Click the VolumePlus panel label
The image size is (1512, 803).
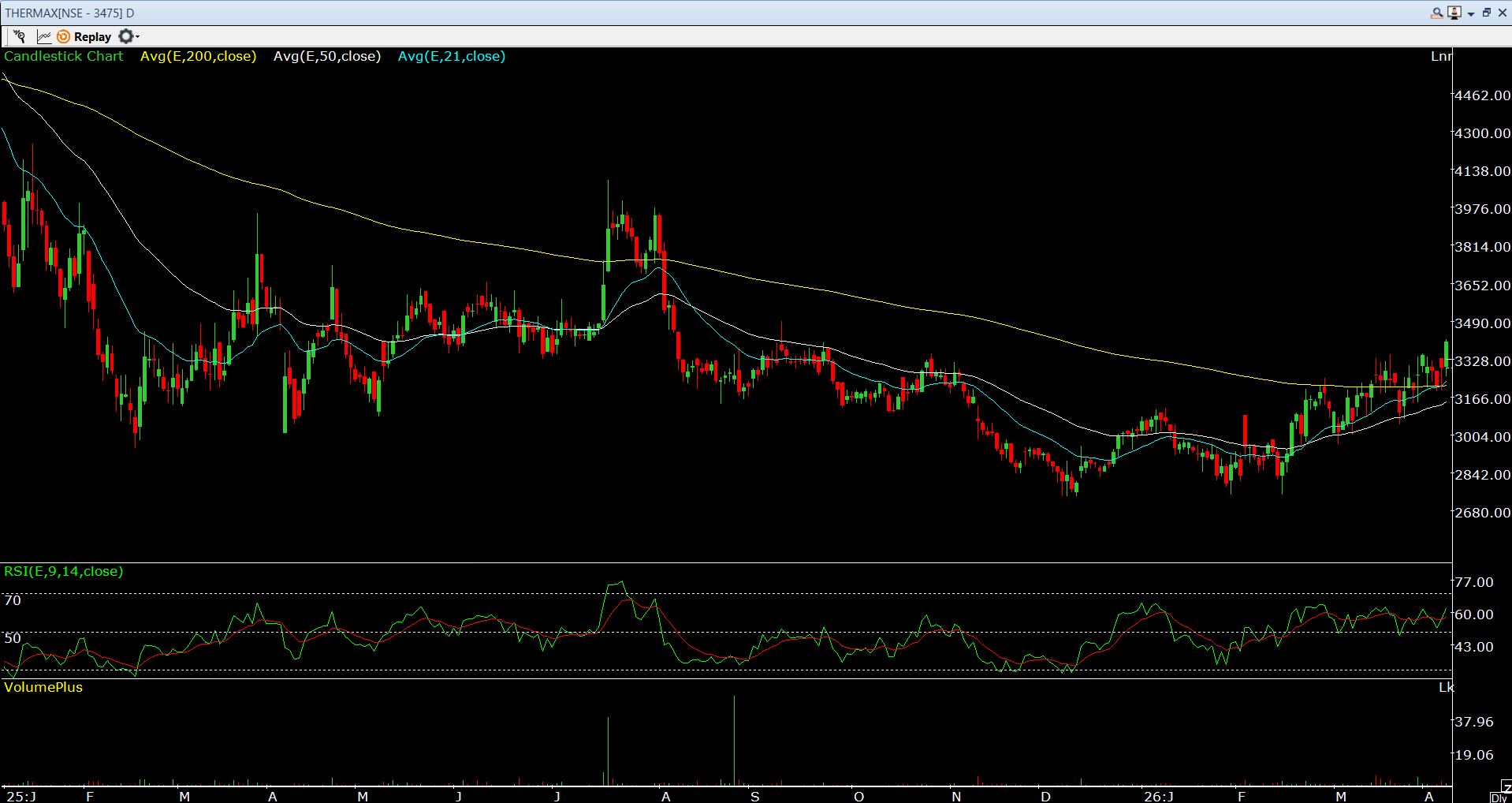(43, 687)
